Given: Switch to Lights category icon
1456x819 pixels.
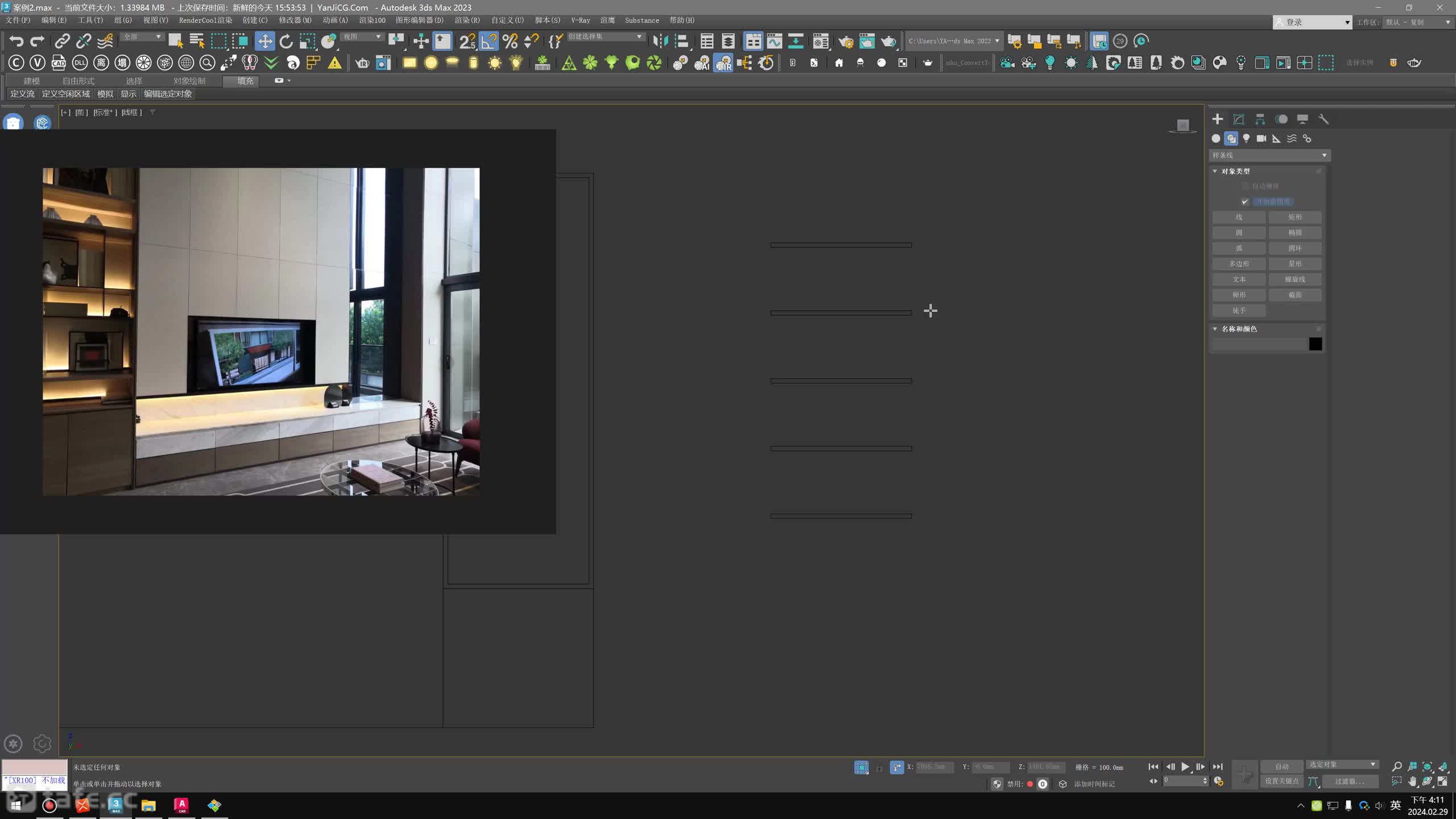Looking at the screenshot, I should coord(1246,138).
